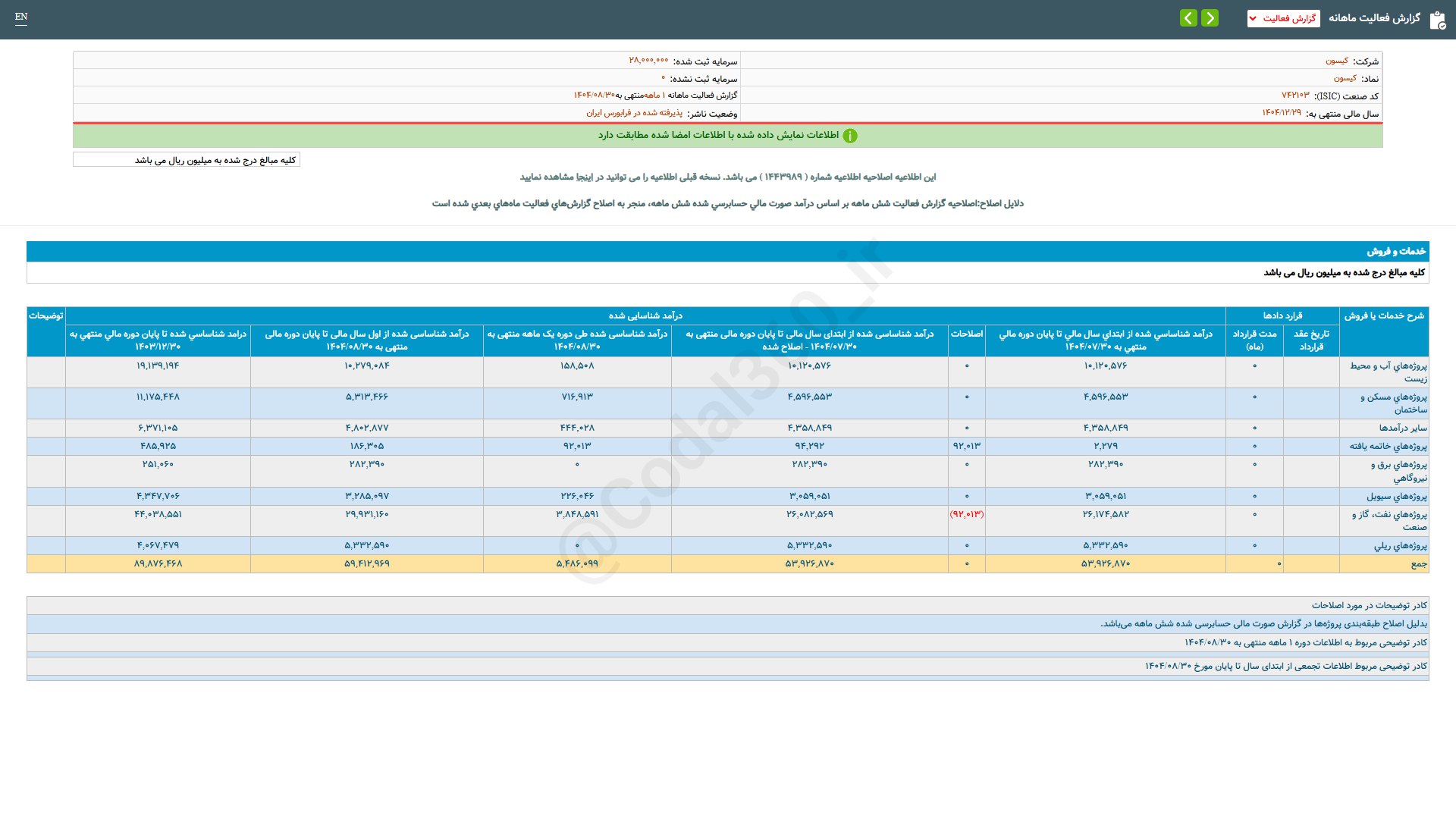Image resolution: width=1456 pixels, height=819 pixels.
Task: Click the شرح خدمات یا فروش column header
Action: (1383, 315)
